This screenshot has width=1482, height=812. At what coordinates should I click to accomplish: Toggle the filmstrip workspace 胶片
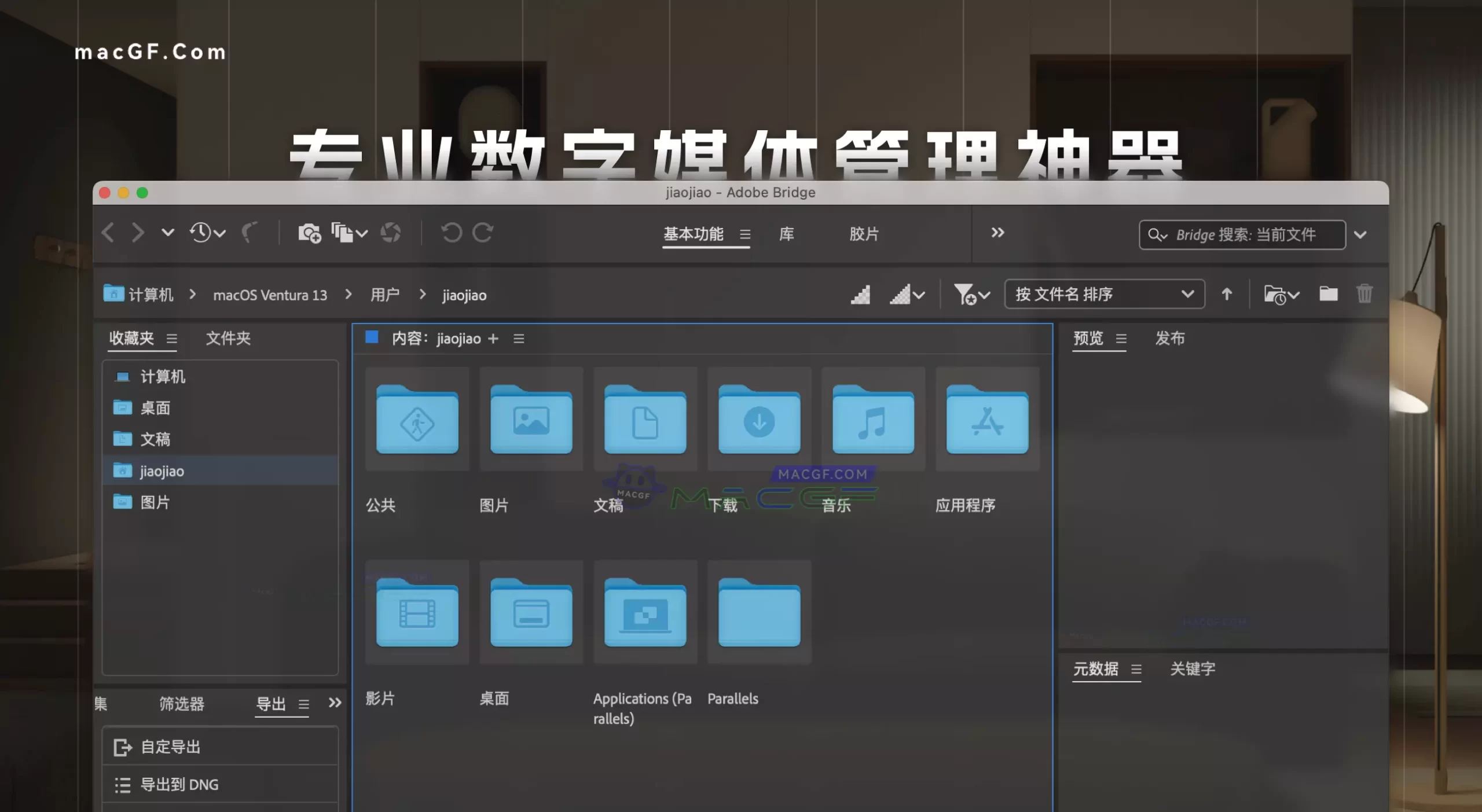click(x=865, y=234)
